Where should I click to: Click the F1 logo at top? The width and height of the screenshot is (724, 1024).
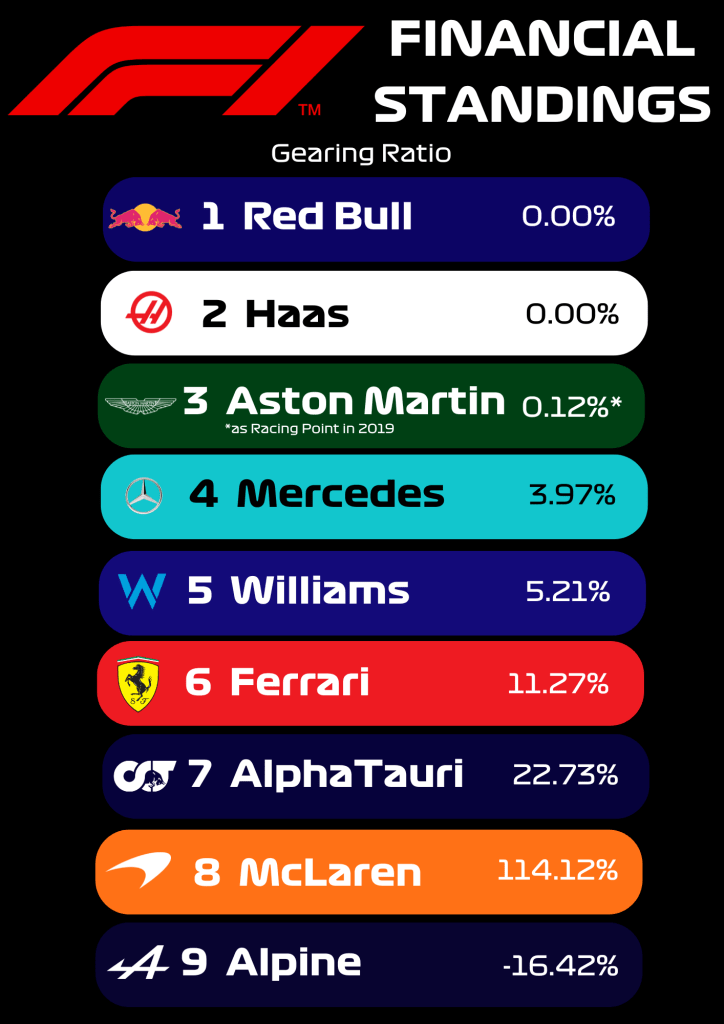(x=185, y=70)
